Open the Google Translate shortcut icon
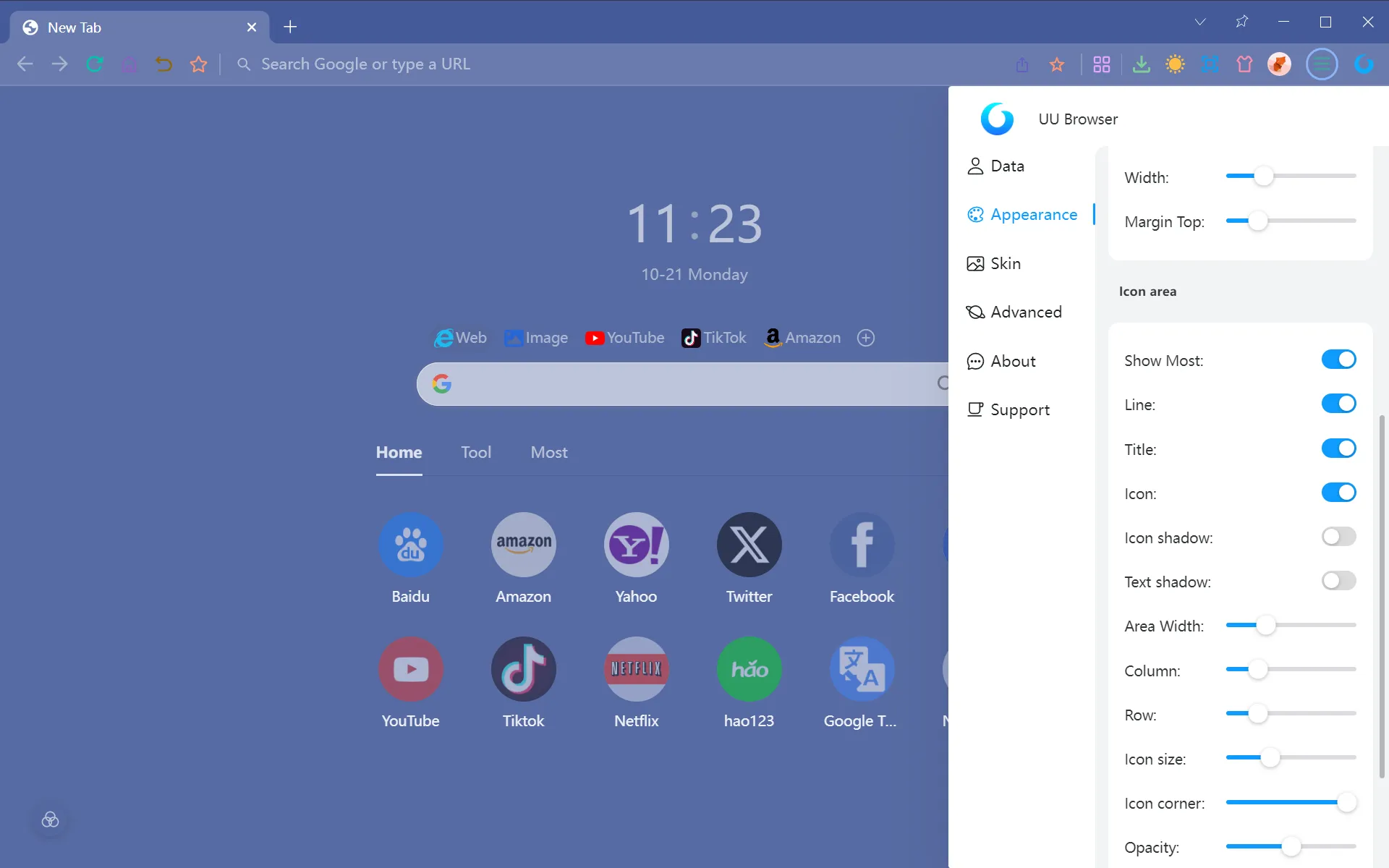 [862, 668]
